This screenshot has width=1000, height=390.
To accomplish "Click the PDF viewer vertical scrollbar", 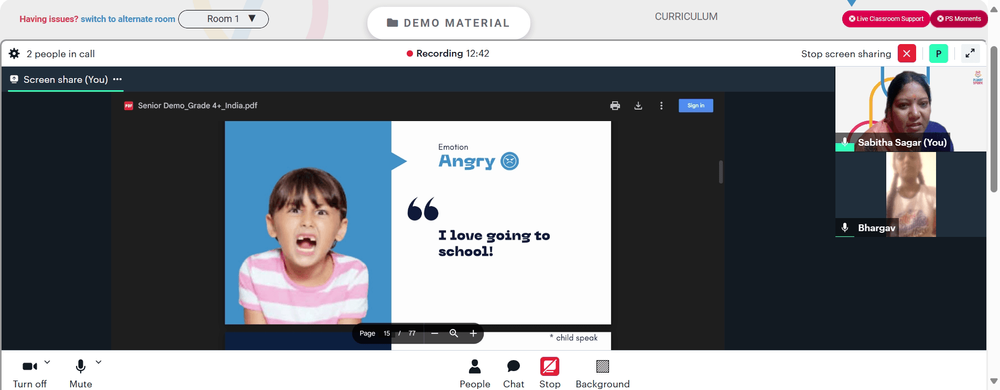I will point(721,172).
